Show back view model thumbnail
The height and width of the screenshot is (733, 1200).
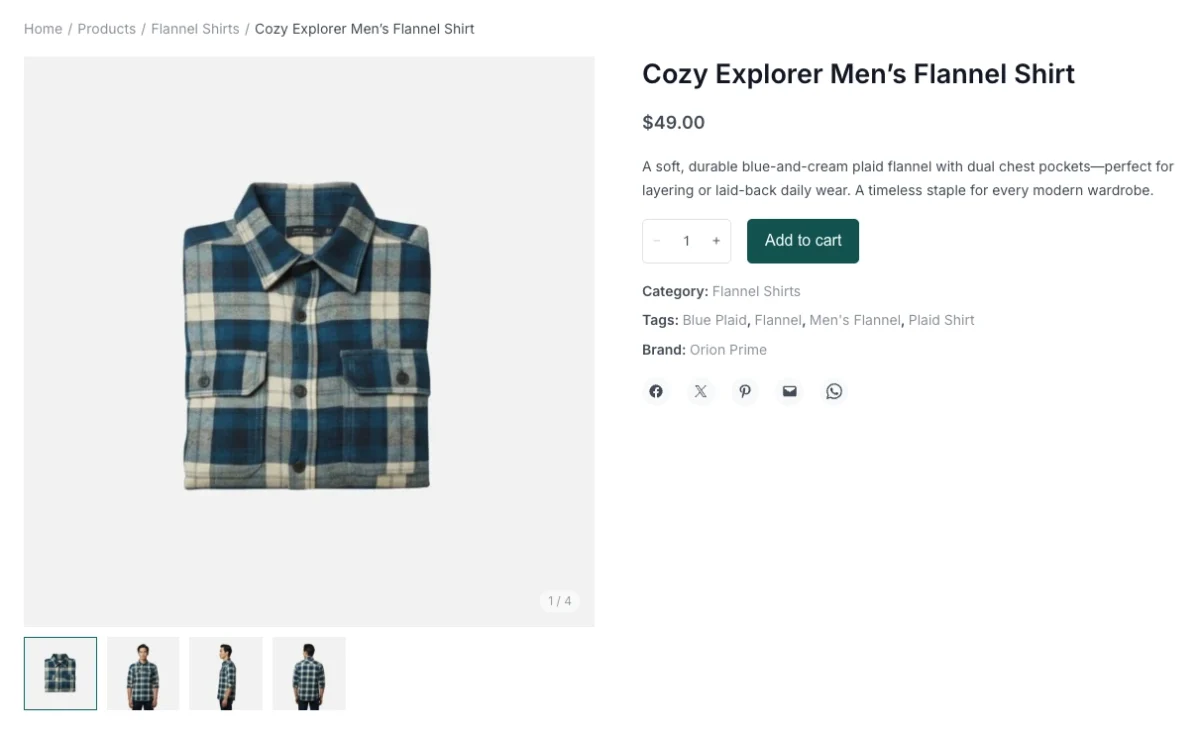(x=309, y=673)
